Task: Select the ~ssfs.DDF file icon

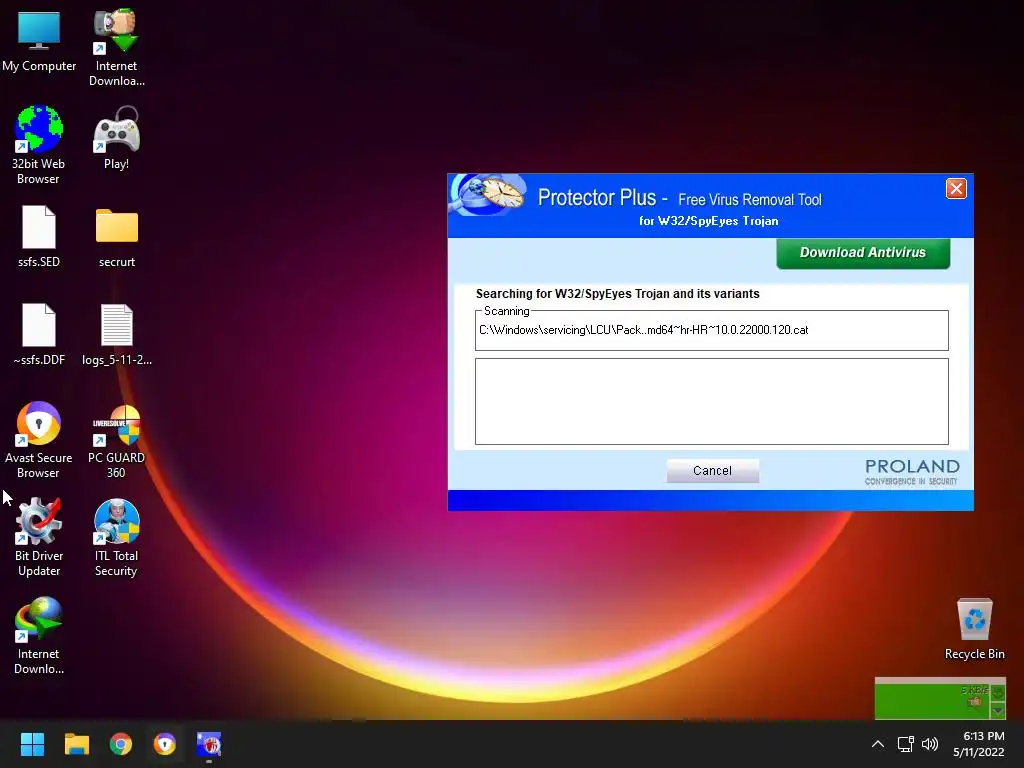Action: [x=39, y=334]
